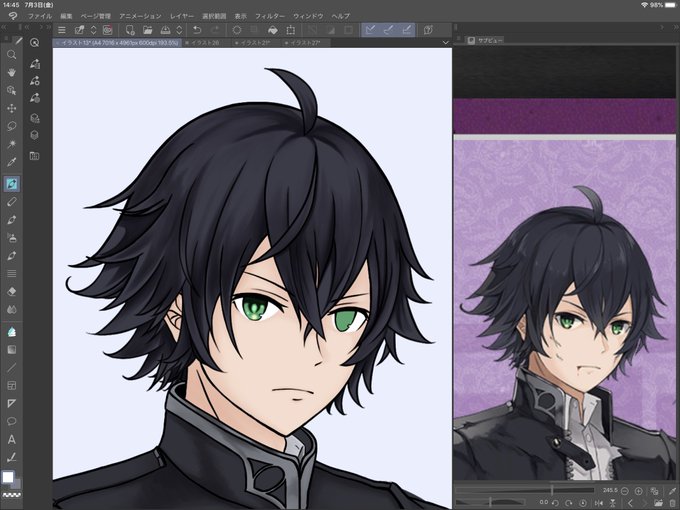This screenshot has width=680, height=510.
Task: Click the Save icon in command bar
Action: (166, 30)
